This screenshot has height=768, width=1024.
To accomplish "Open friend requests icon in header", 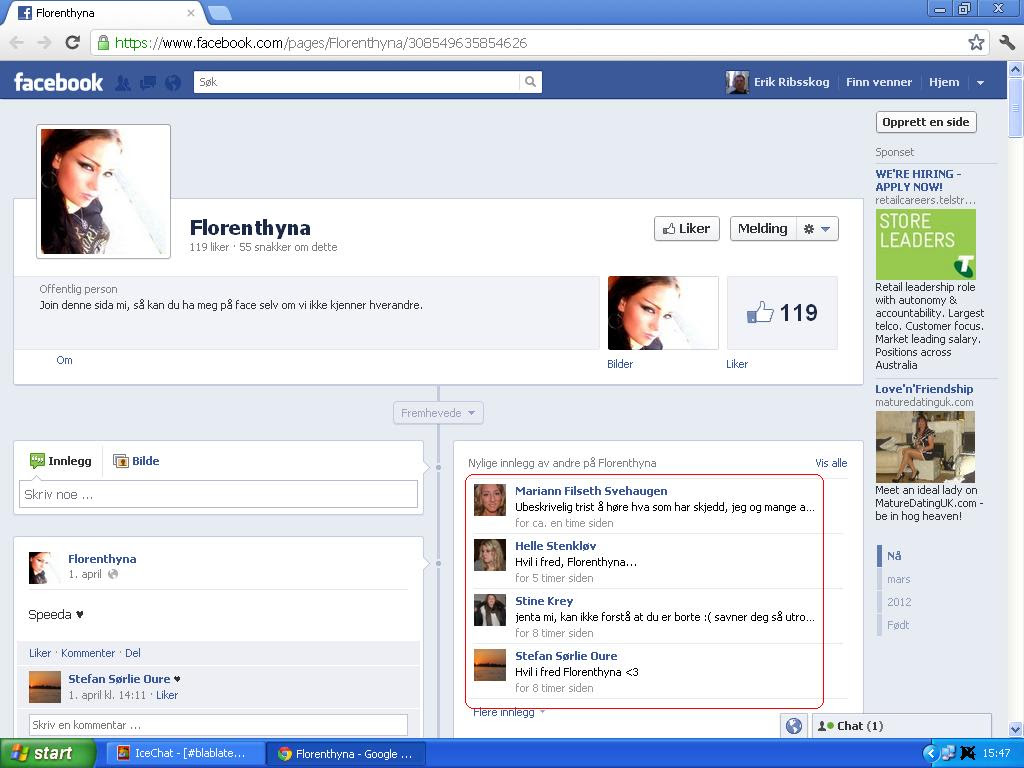I will point(123,83).
